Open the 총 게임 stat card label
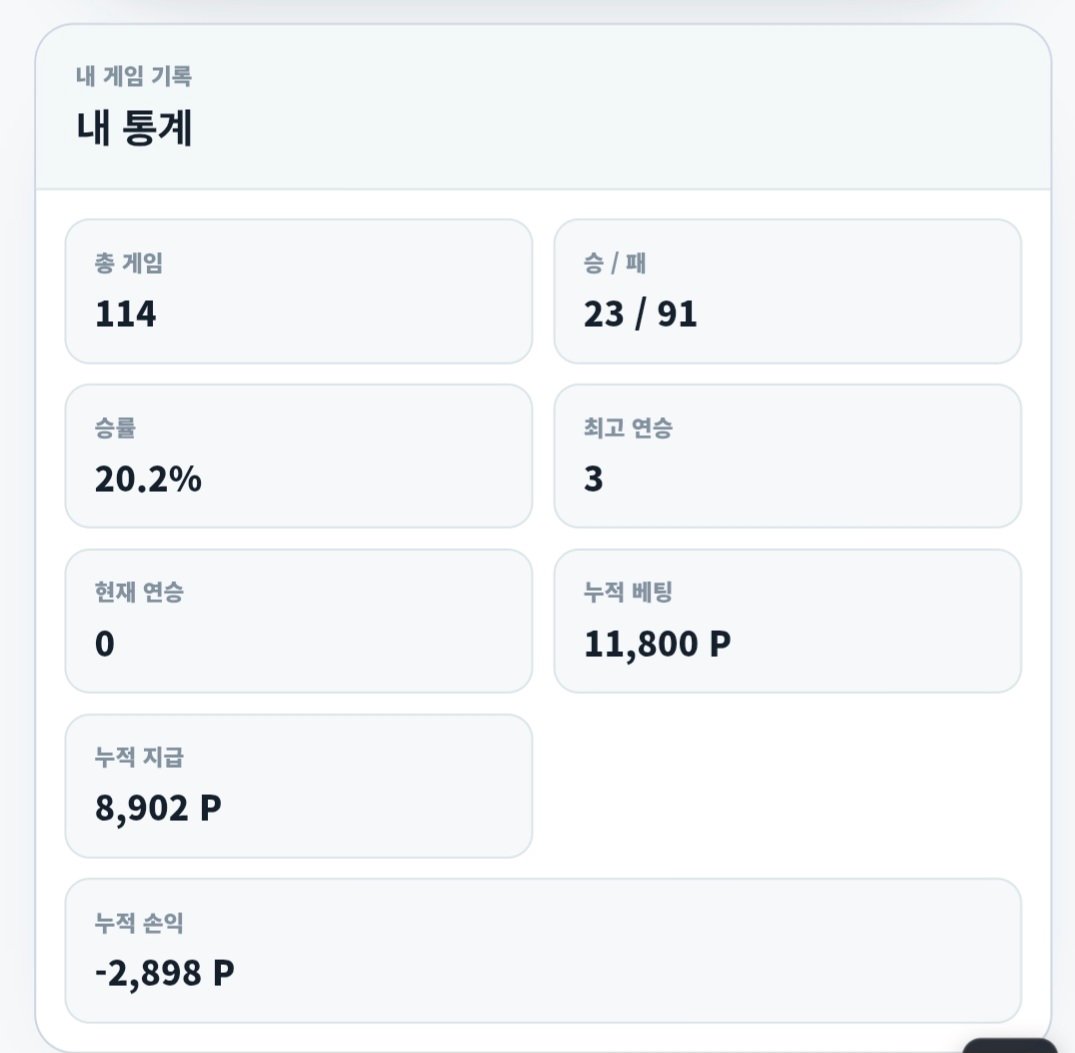Screen dimensions: 1075x1053 click(129, 263)
